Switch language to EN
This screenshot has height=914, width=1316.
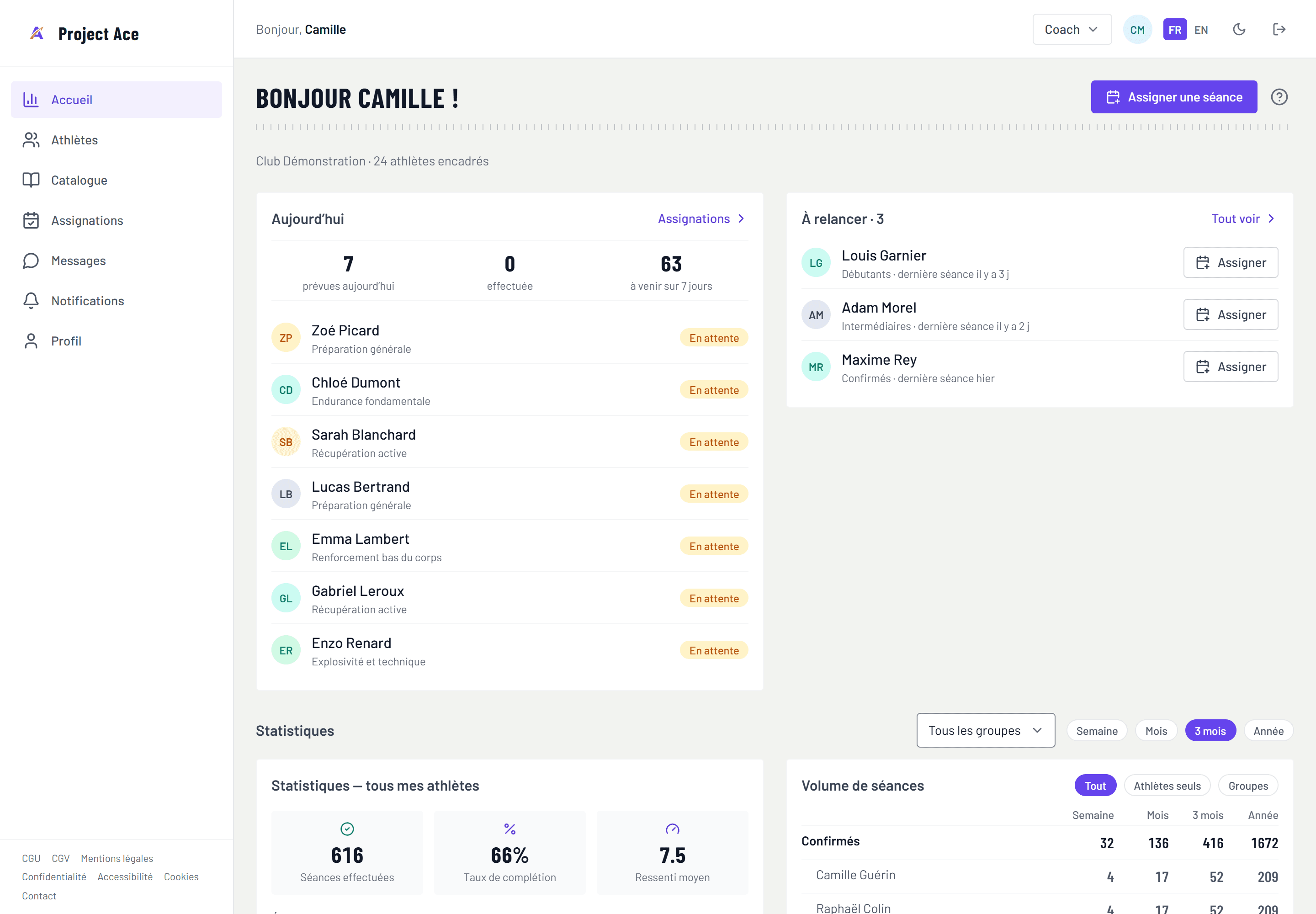(1201, 30)
